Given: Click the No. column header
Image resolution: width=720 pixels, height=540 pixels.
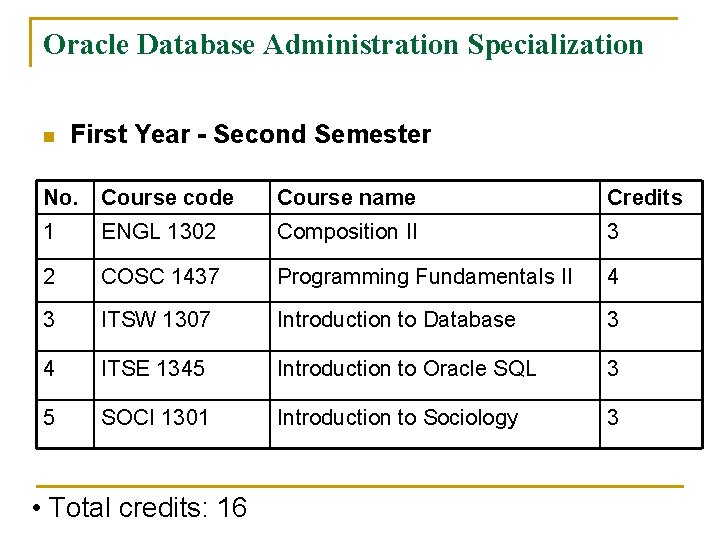Looking at the screenshot, I should pyautogui.click(x=60, y=198).
